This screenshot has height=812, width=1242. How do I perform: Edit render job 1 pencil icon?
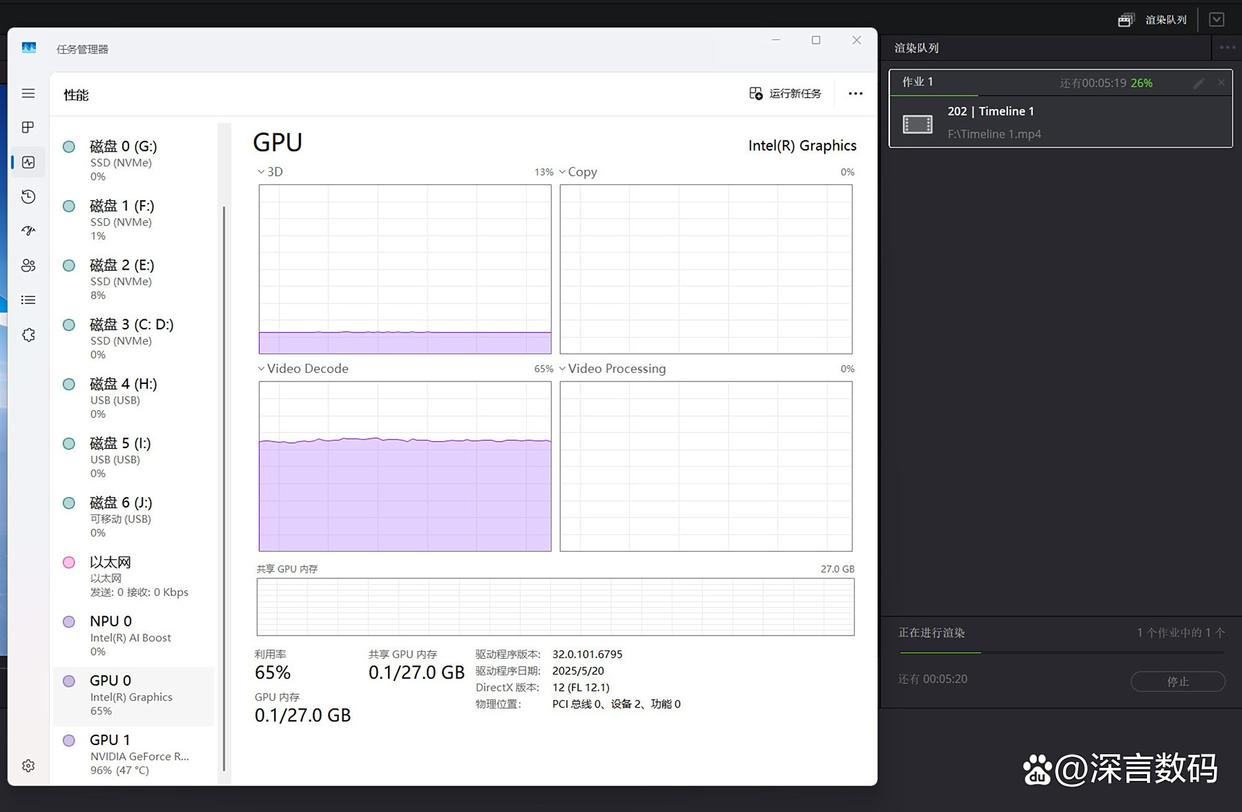[x=1199, y=83]
